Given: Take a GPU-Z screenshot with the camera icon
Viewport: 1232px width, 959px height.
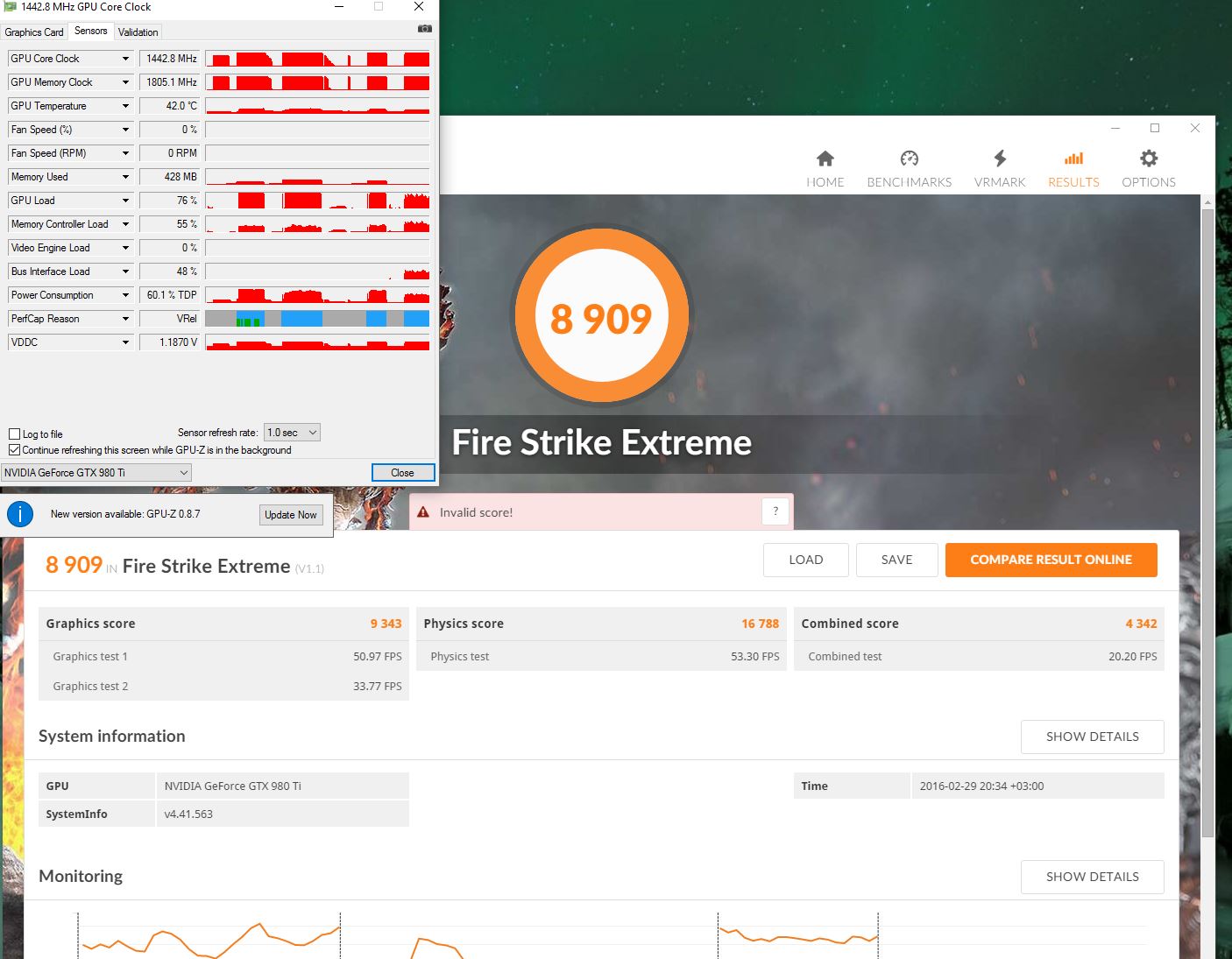Looking at the screenshot, I should [x=425, y=29].
